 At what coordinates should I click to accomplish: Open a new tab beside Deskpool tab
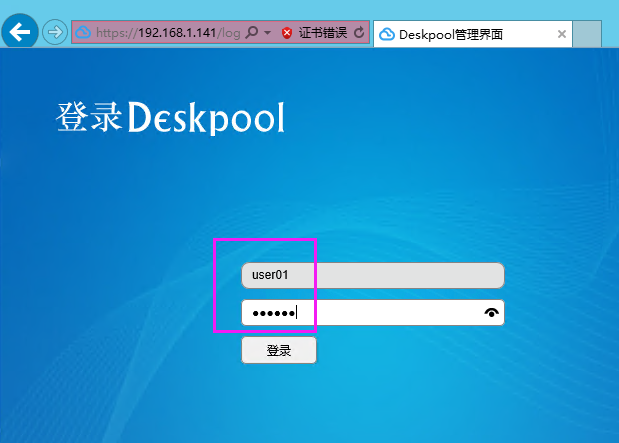(x=587, y=34)
